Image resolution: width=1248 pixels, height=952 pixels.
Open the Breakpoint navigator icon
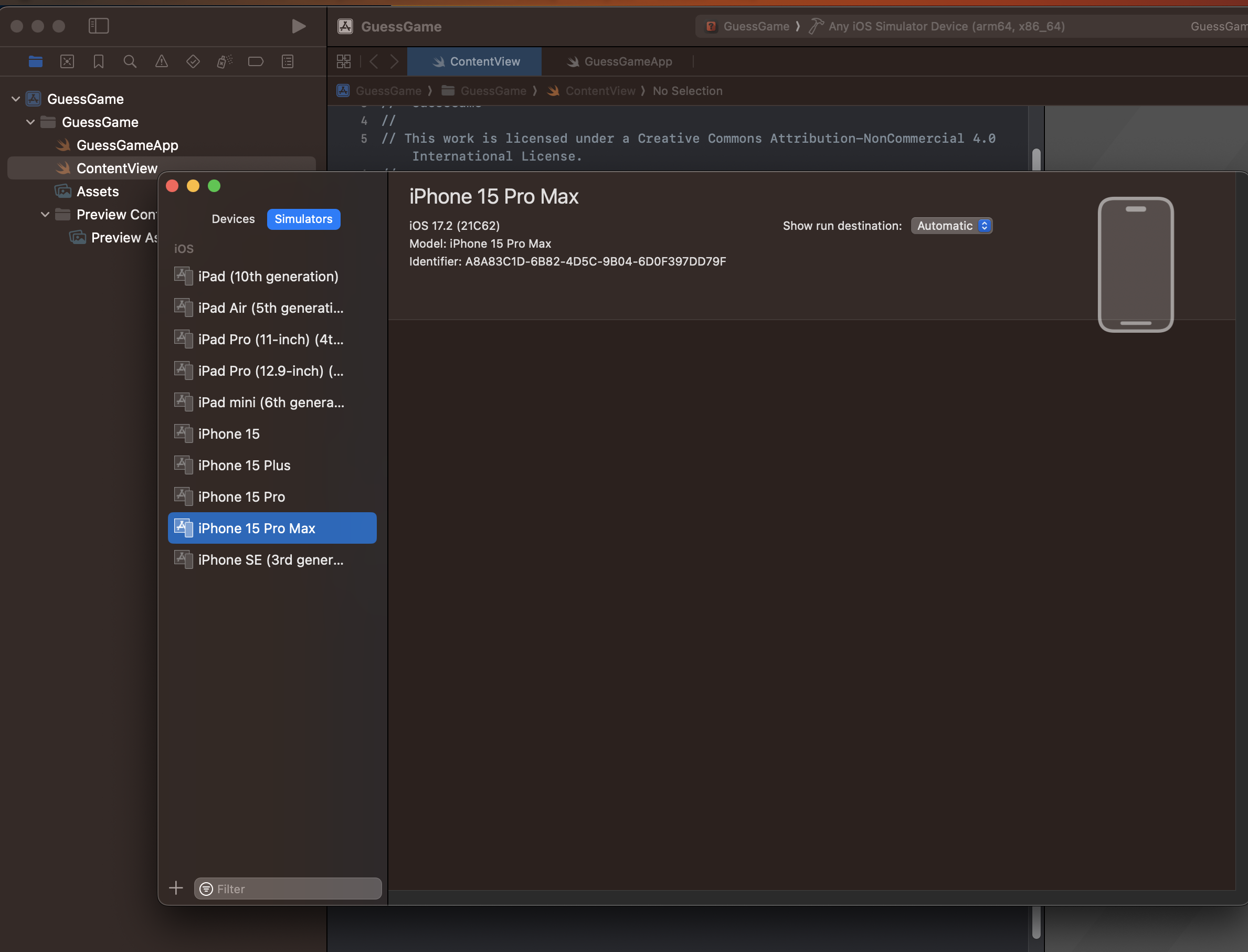256,61
